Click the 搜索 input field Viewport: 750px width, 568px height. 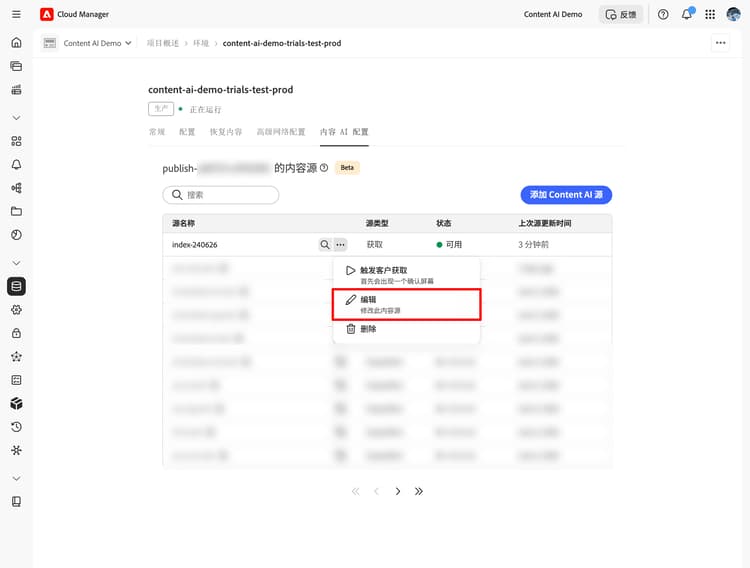click(x=221, y=195)
